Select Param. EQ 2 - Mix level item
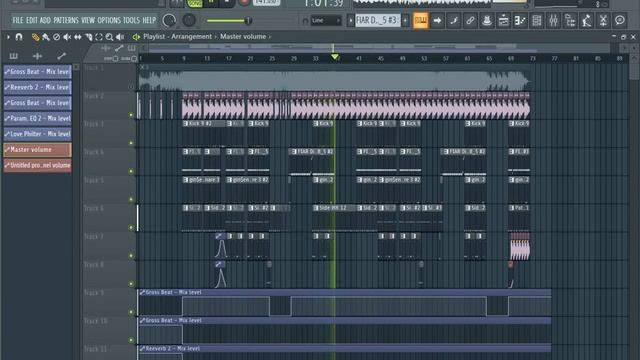The image size is (640, 360). tap(37, 118)
